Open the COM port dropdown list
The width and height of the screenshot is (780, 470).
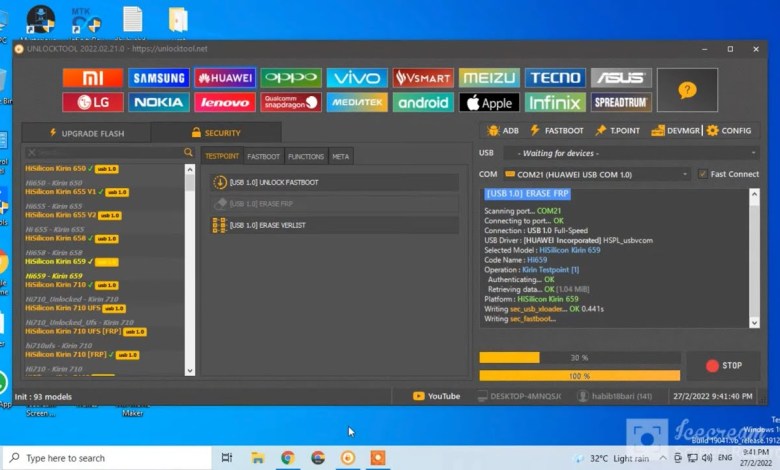click(596, 174)
